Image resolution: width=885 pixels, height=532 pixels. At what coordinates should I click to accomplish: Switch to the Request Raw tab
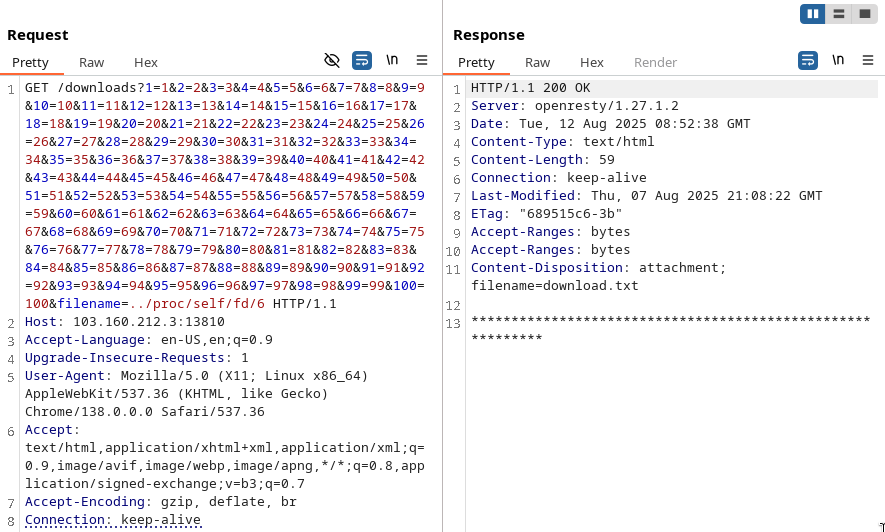click(92, 62)
